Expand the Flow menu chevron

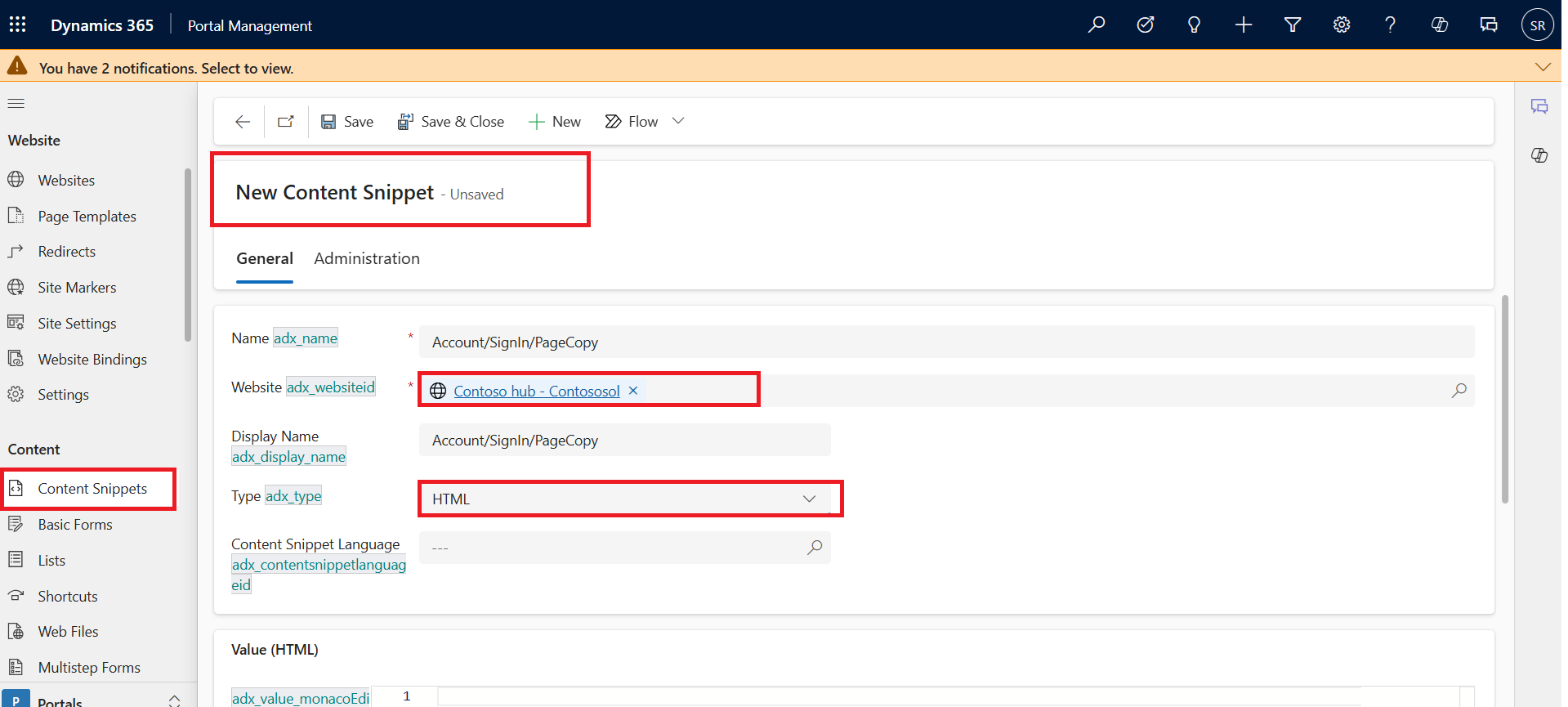pyautogui.click(x=678, y=121)
